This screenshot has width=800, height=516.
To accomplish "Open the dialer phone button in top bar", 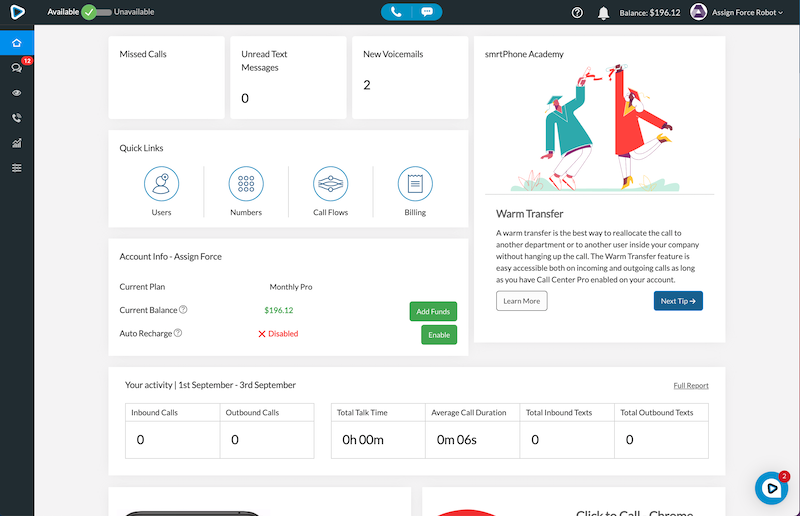I will point(397,12).
